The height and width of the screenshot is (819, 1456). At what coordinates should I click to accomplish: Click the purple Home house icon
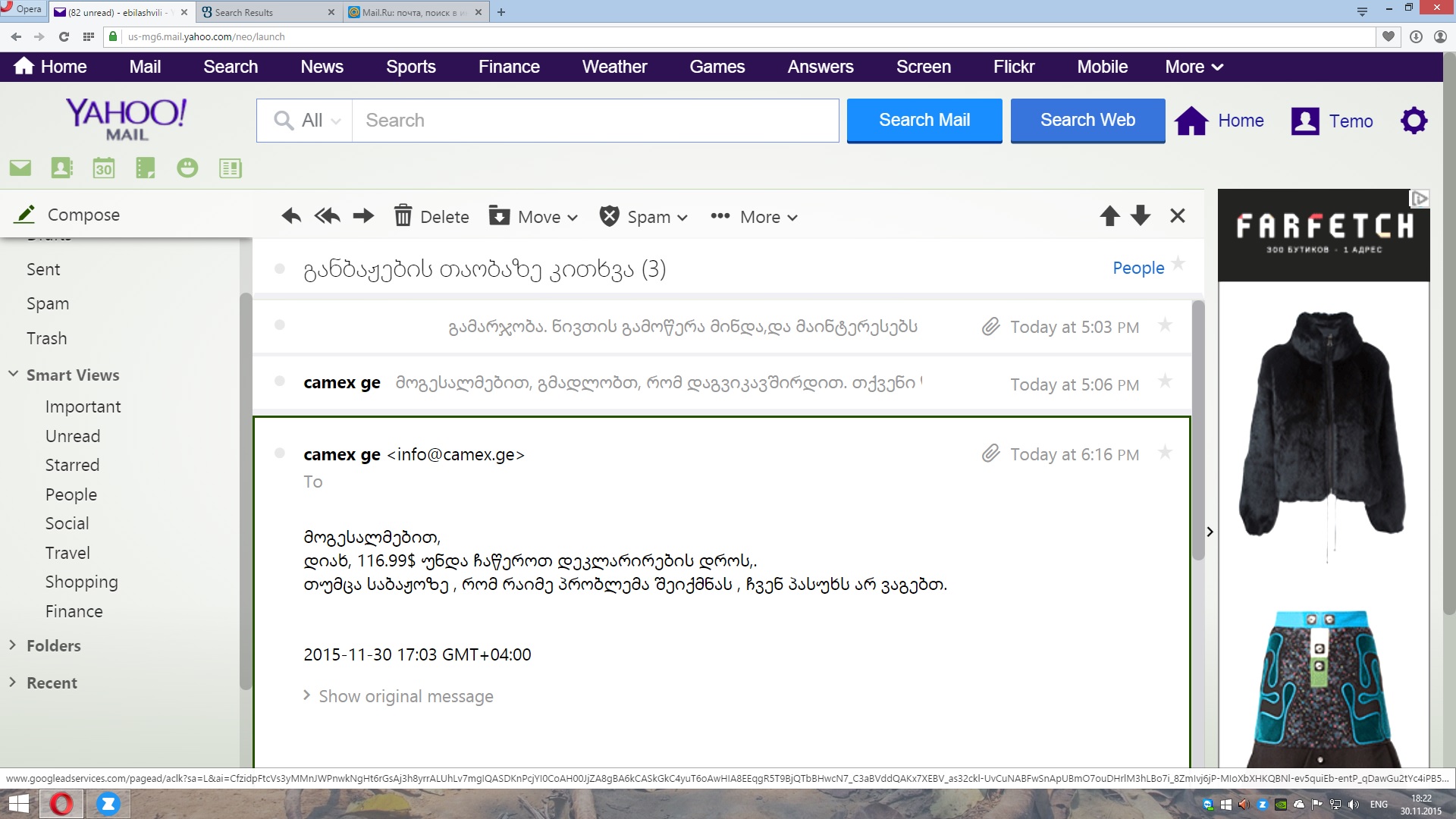click(x=1191, y=121)
